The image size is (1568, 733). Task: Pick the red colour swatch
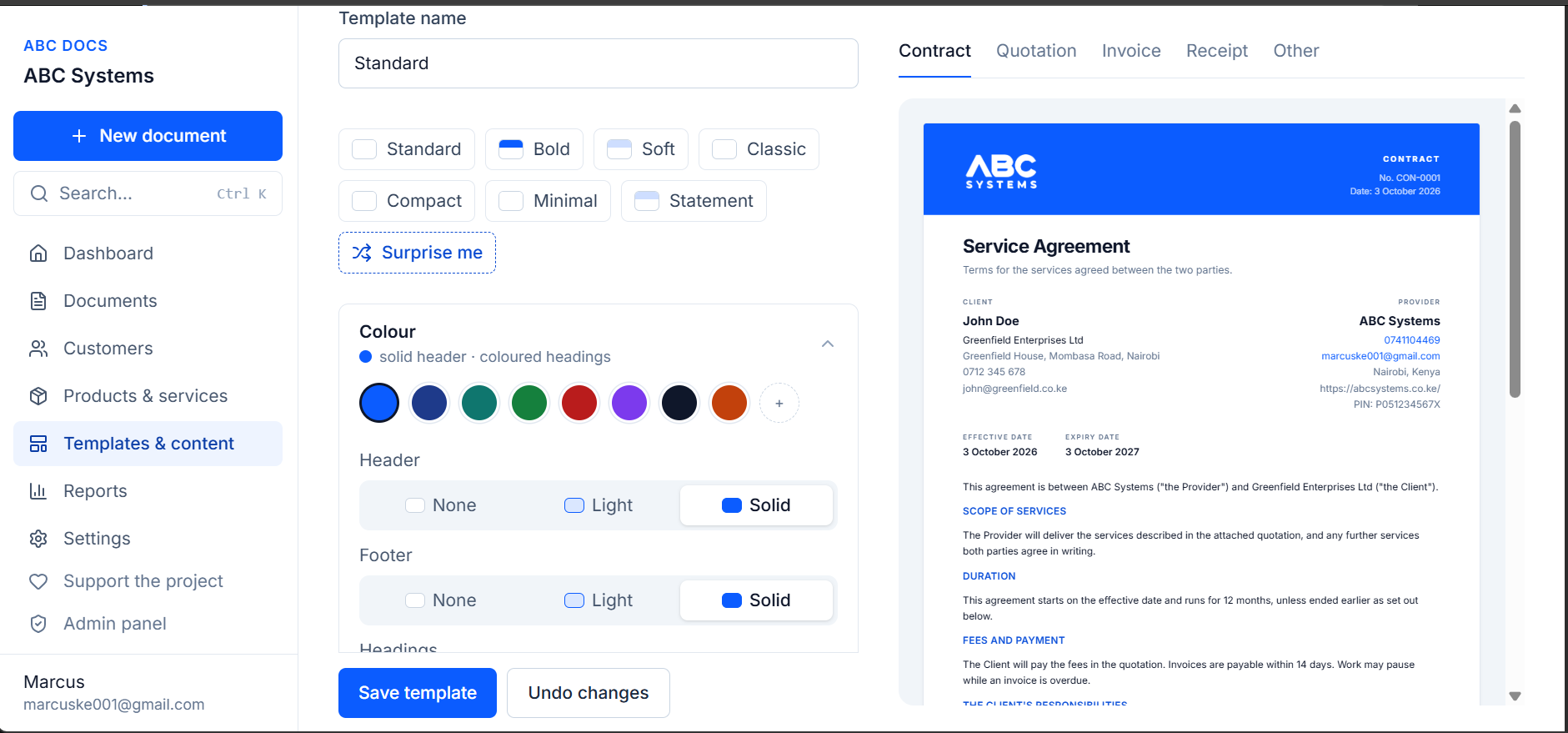(579, 404)
